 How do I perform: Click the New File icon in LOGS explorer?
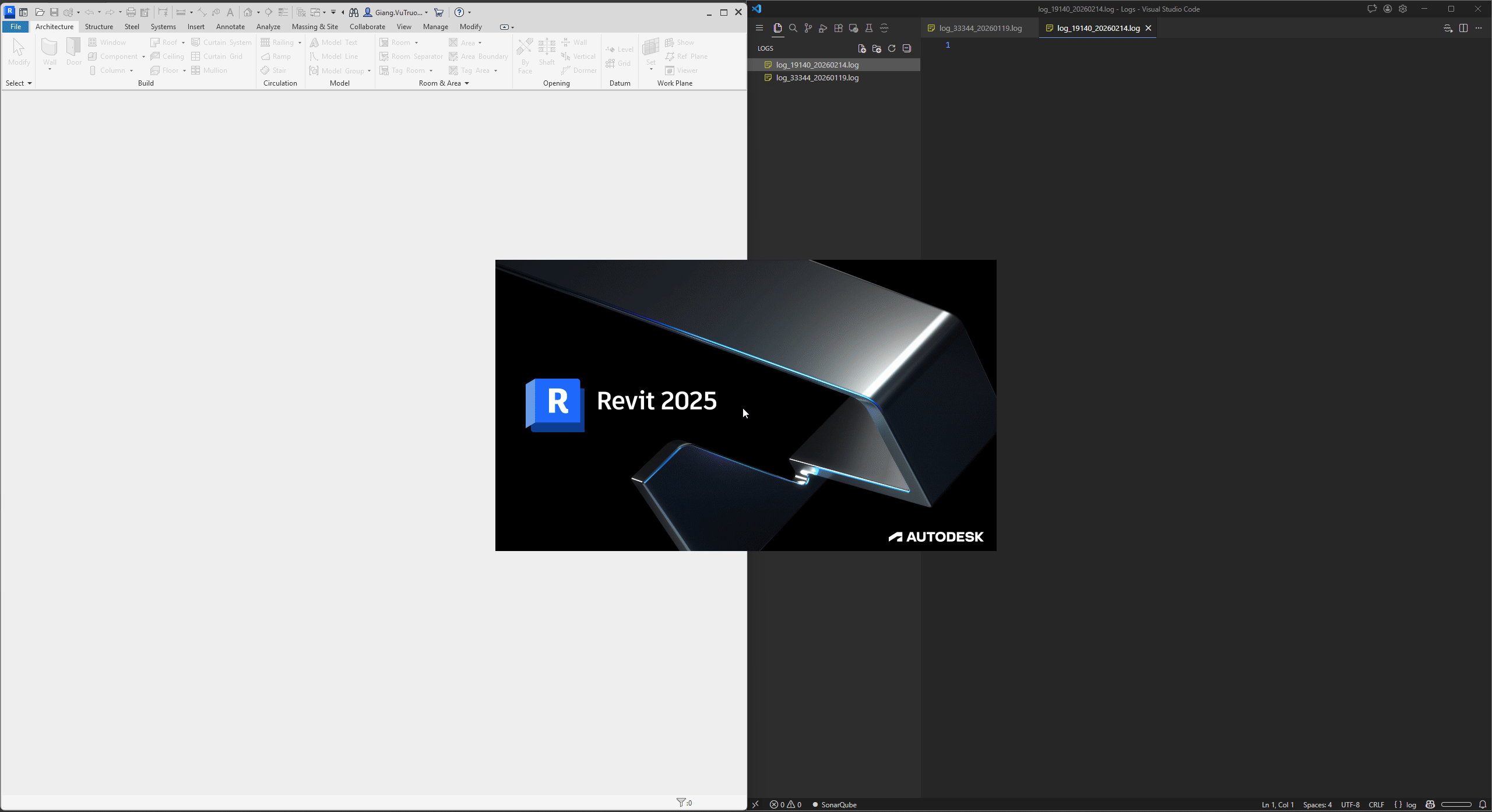coord(861,48)
